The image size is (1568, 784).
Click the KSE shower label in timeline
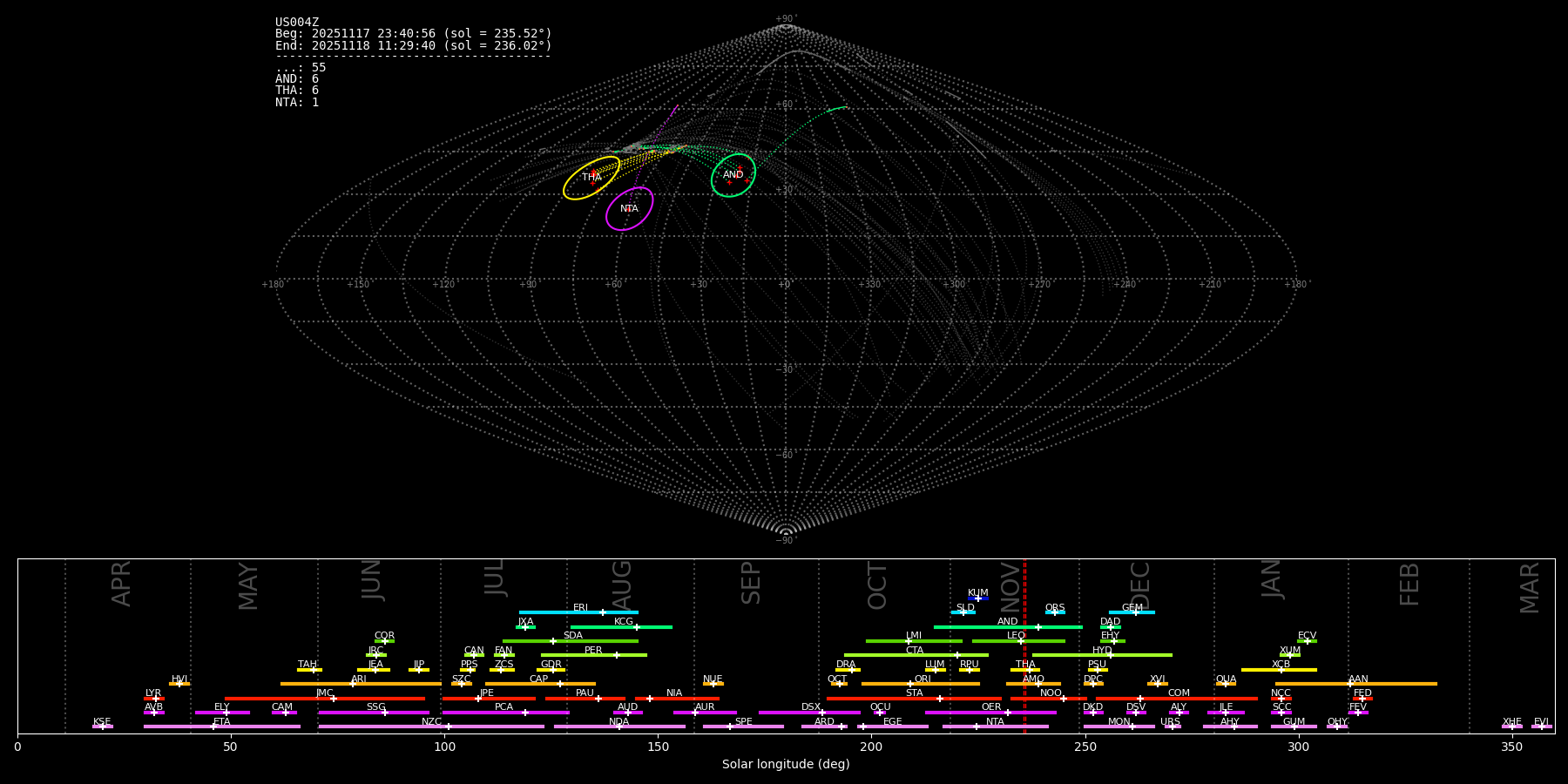102,722
